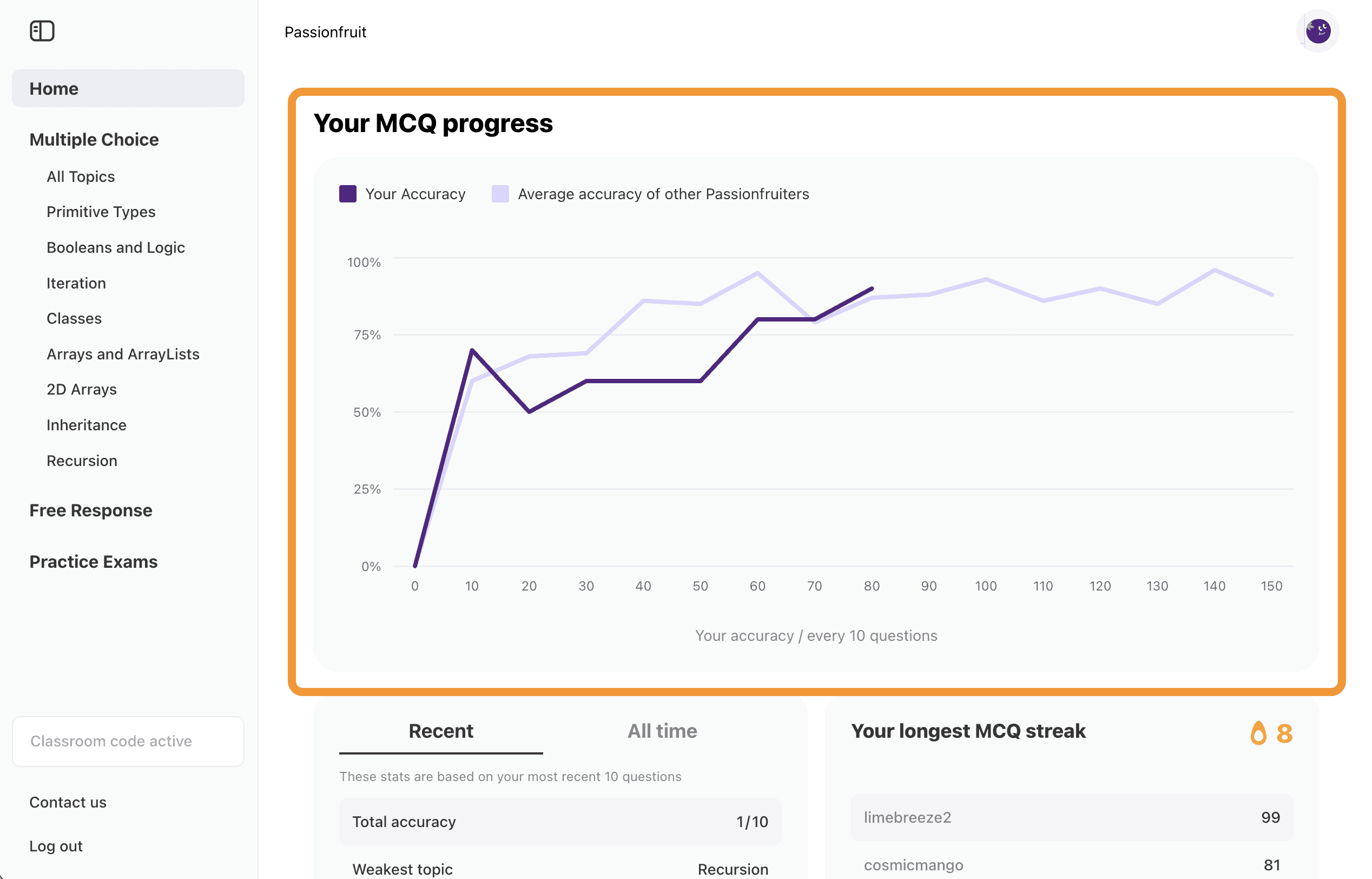Open the Practice Exams section
The width and height of the screenshot is (1372, 879).
(x=94, y=562)
